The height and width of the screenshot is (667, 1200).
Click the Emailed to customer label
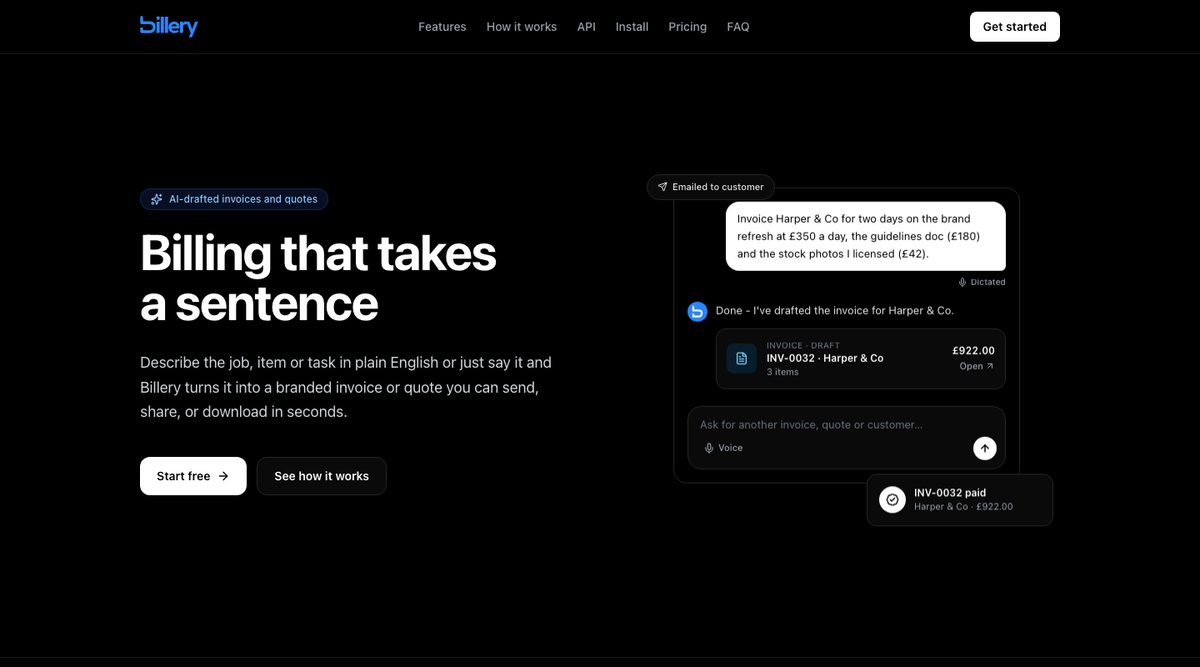point(718,187)
